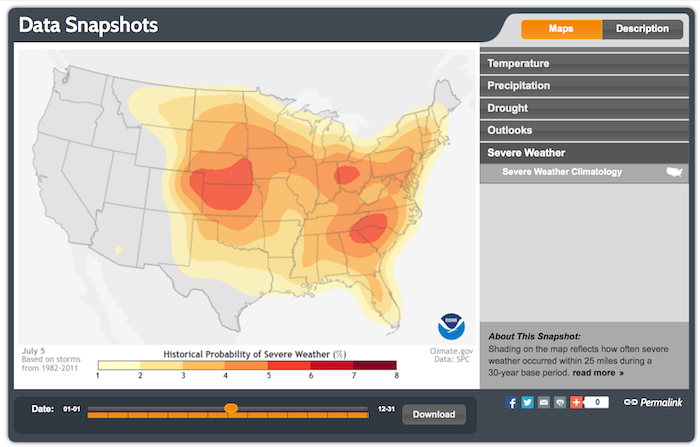Image resolution: width=700 pixels, height=447 pixels.
Task: Open the Outlooks category
Action: pos(510,130)
